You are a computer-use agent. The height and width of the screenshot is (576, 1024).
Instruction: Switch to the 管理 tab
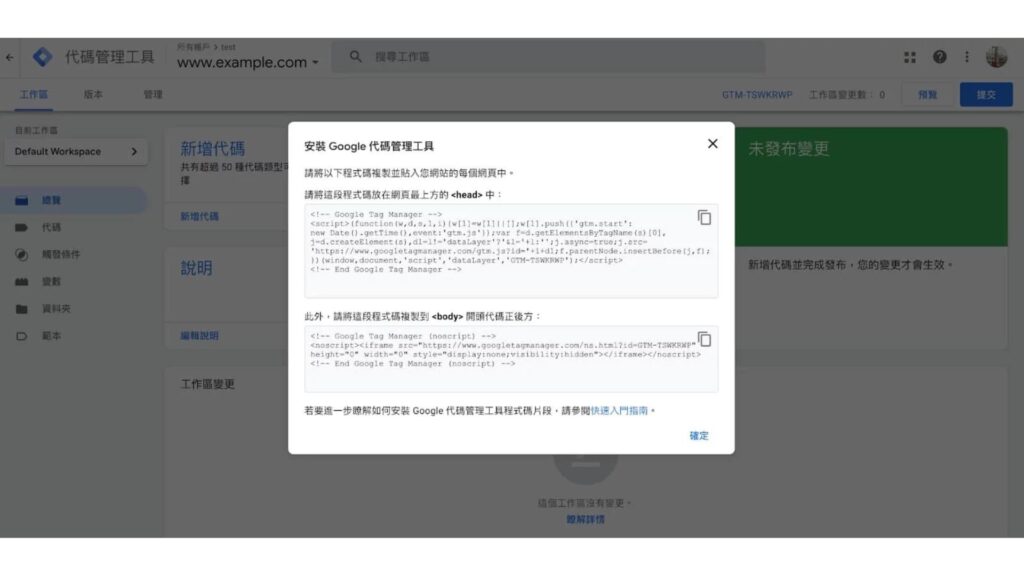coord(153,95)
